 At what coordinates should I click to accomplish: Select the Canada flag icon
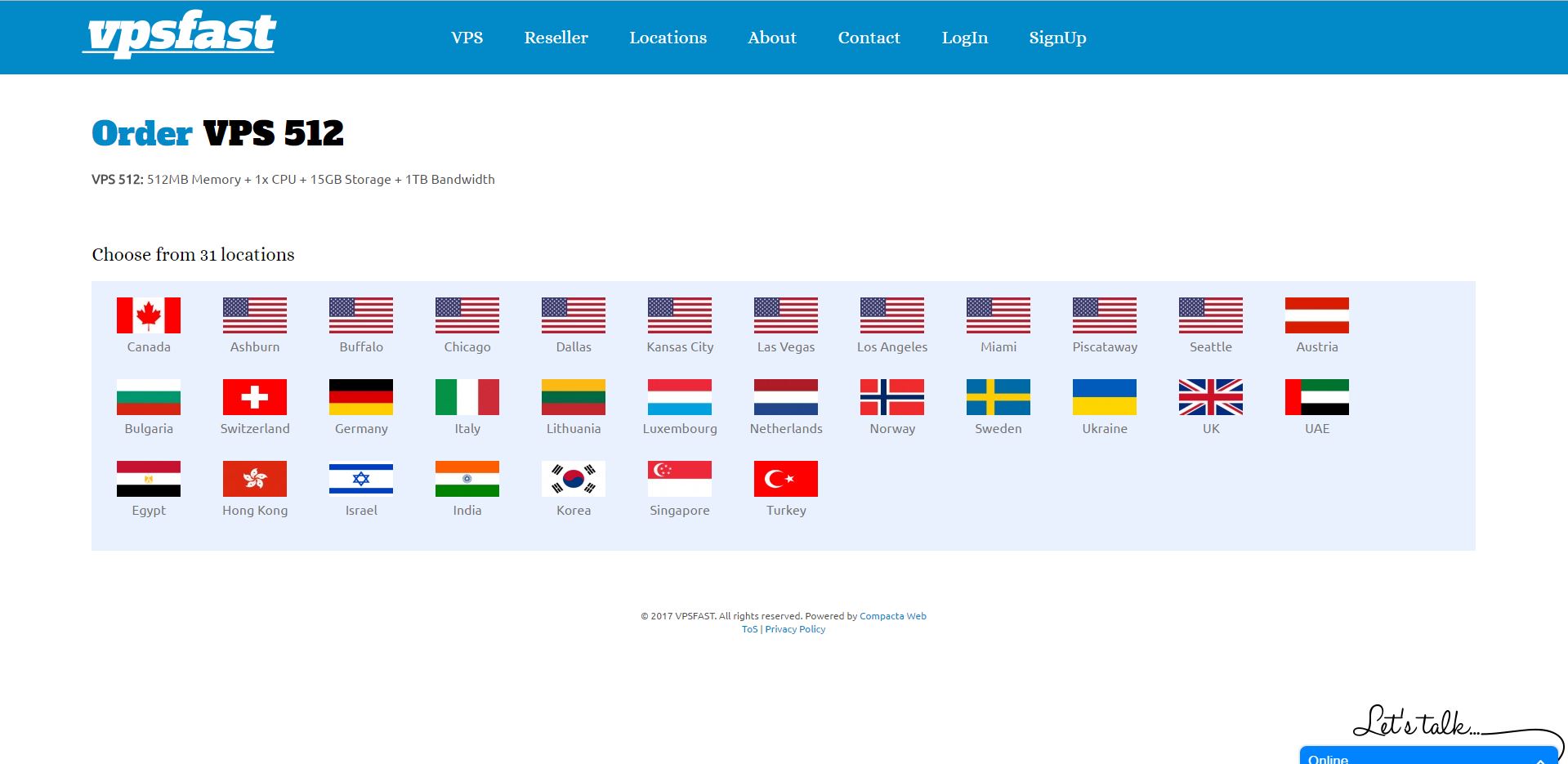point(149,315)
